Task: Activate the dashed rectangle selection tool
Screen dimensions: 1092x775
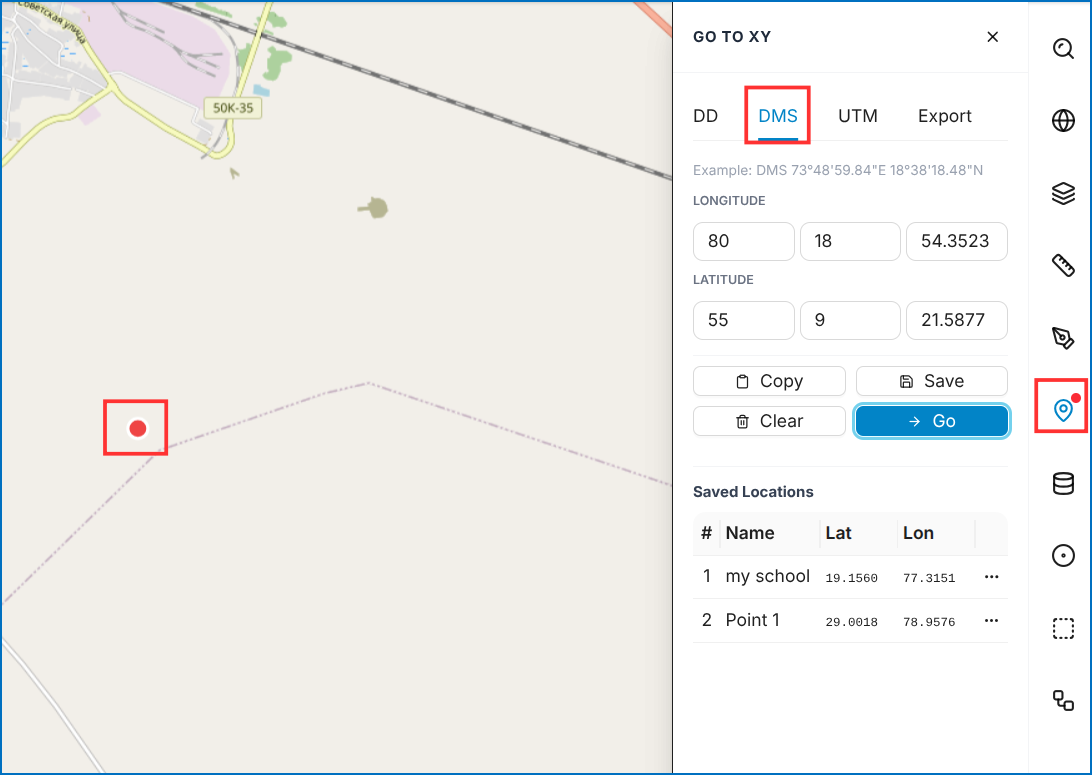Action: [x=1063, y=628]
